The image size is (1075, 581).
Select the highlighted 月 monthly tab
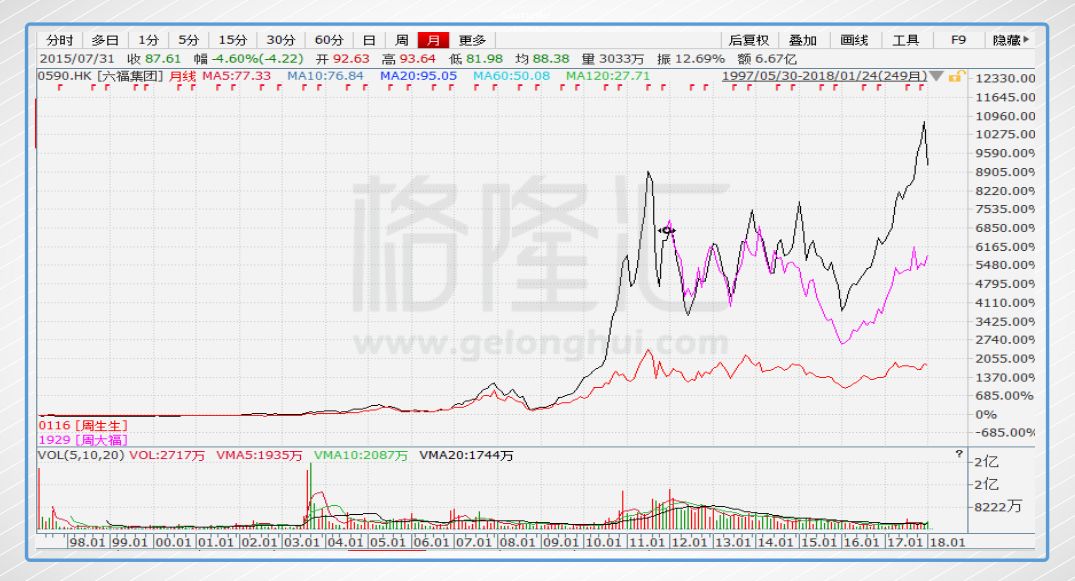click(x=434, y=40)
